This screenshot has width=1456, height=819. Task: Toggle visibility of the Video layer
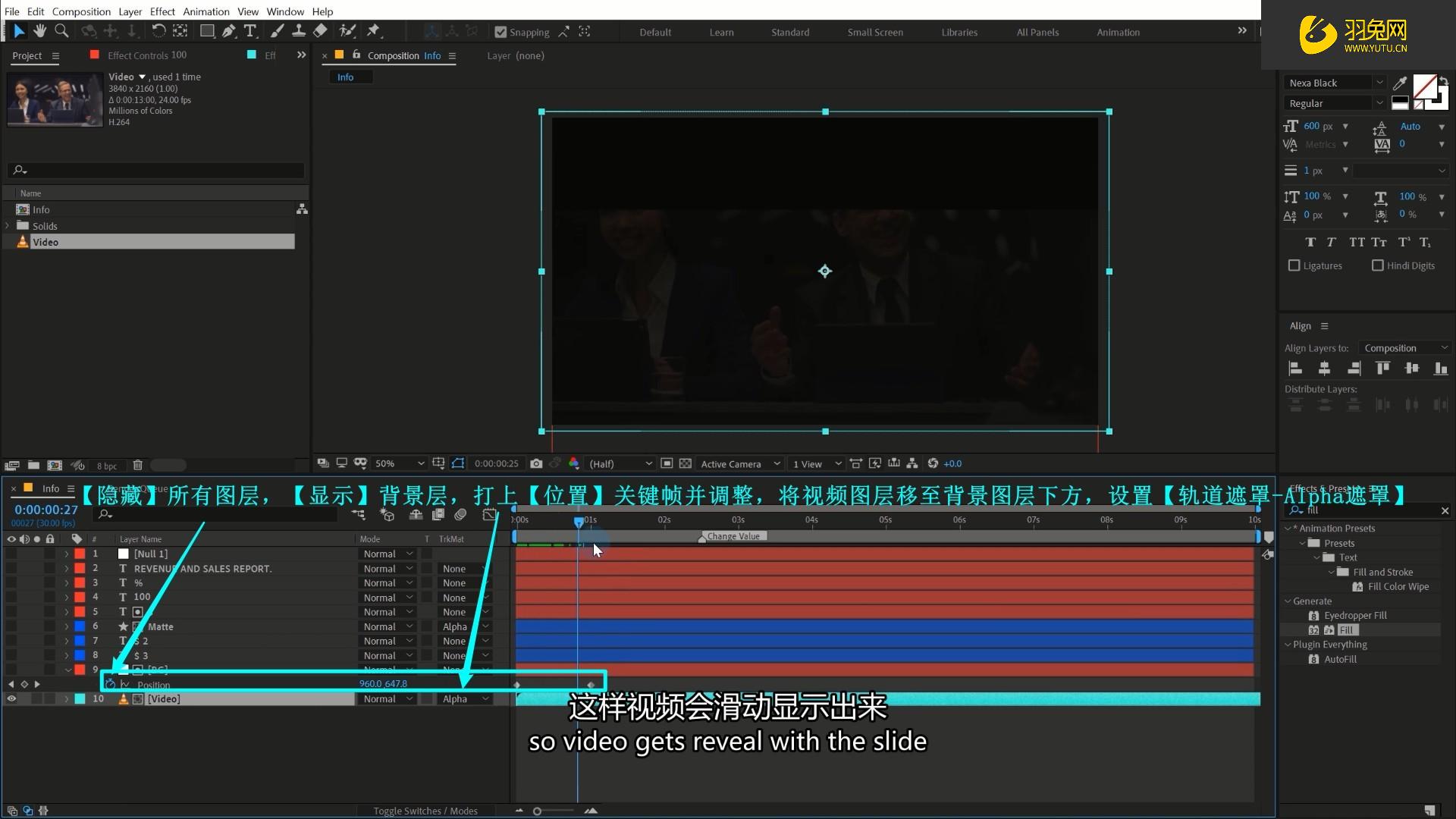coord(11,699)
